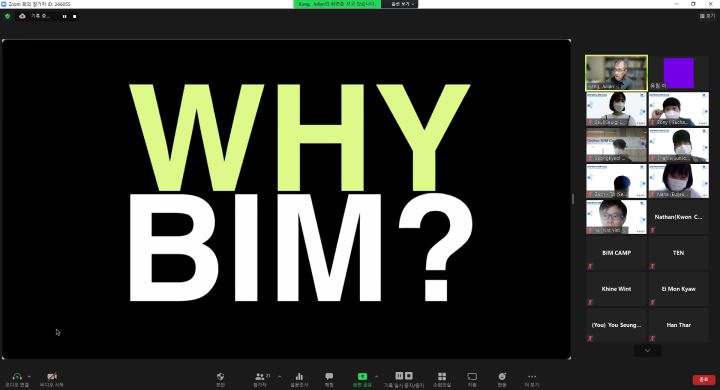Click the green Share Screen icon
Screen dimensions: 720x390
pyautogui.click(x=362, y=376)
